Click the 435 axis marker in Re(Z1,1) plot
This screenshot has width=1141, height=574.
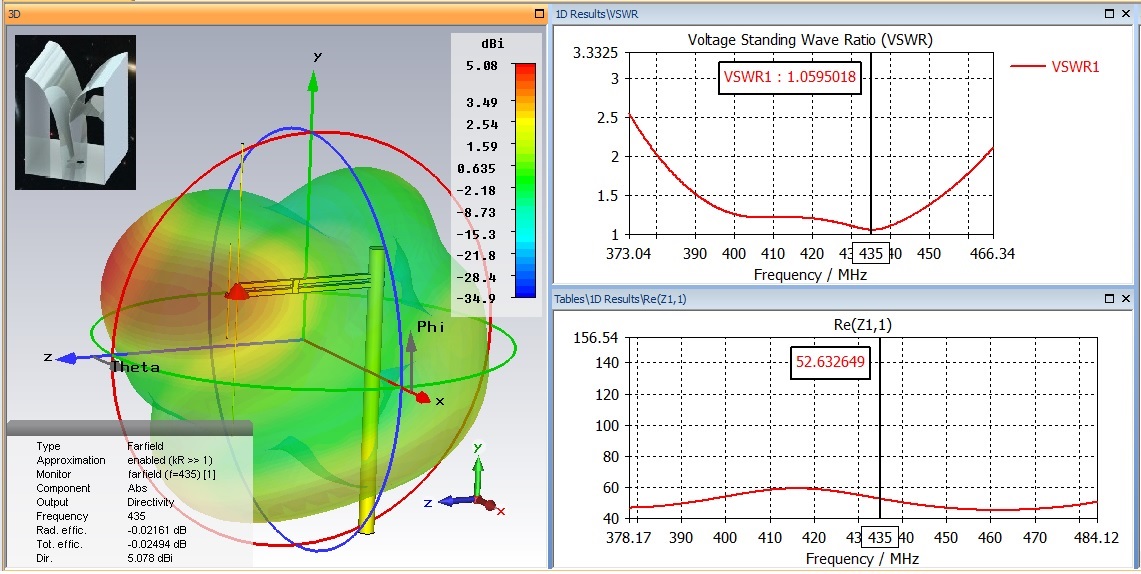pyautogui.click(x=880, y=538)
